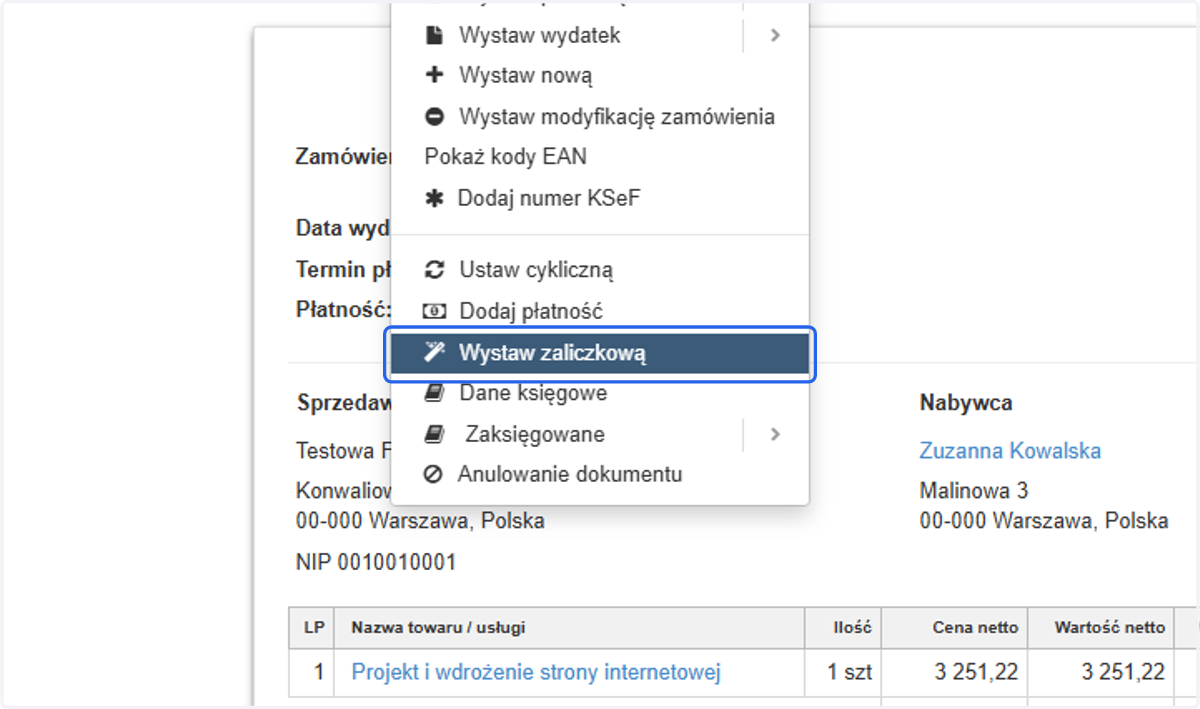
Task: Open the Zuzanna Kowalska buyer link
Action: coord(1010,451)
